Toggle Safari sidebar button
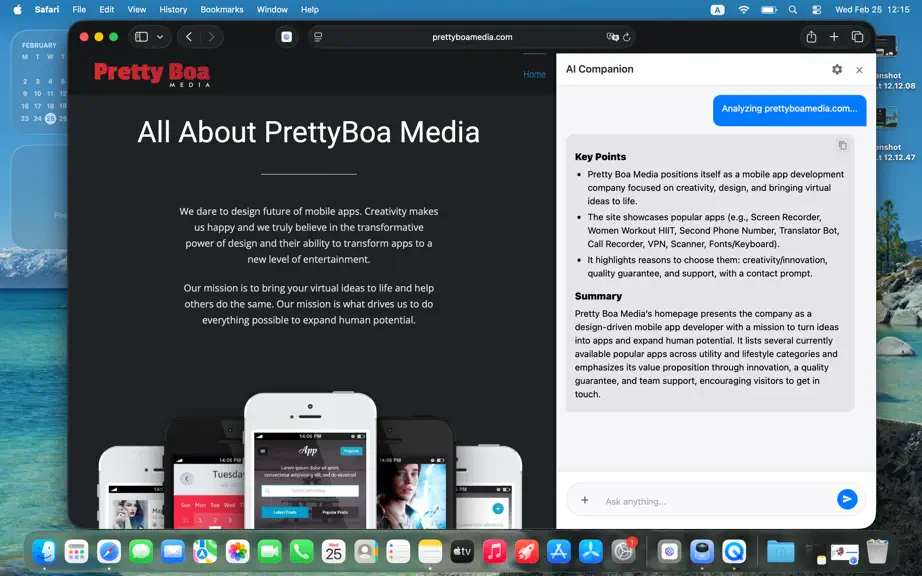The width and height of the screenshot is (922, 576). [x=141, y=37]
